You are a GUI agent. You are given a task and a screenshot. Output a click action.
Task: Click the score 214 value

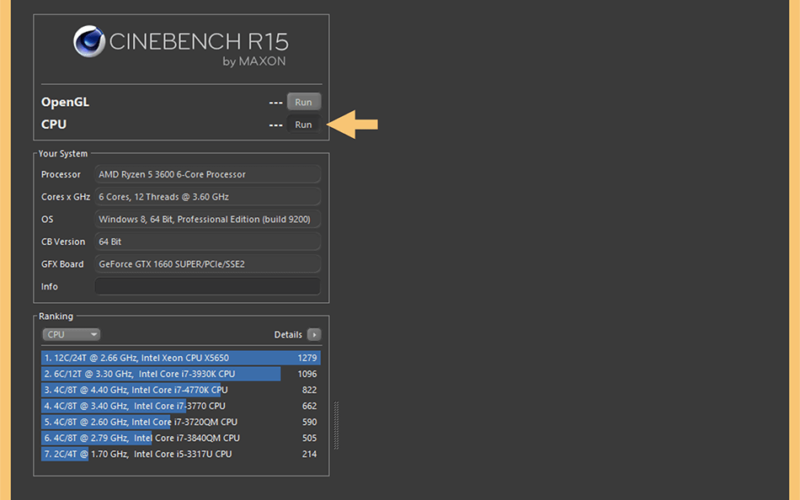tap(309, 454)
